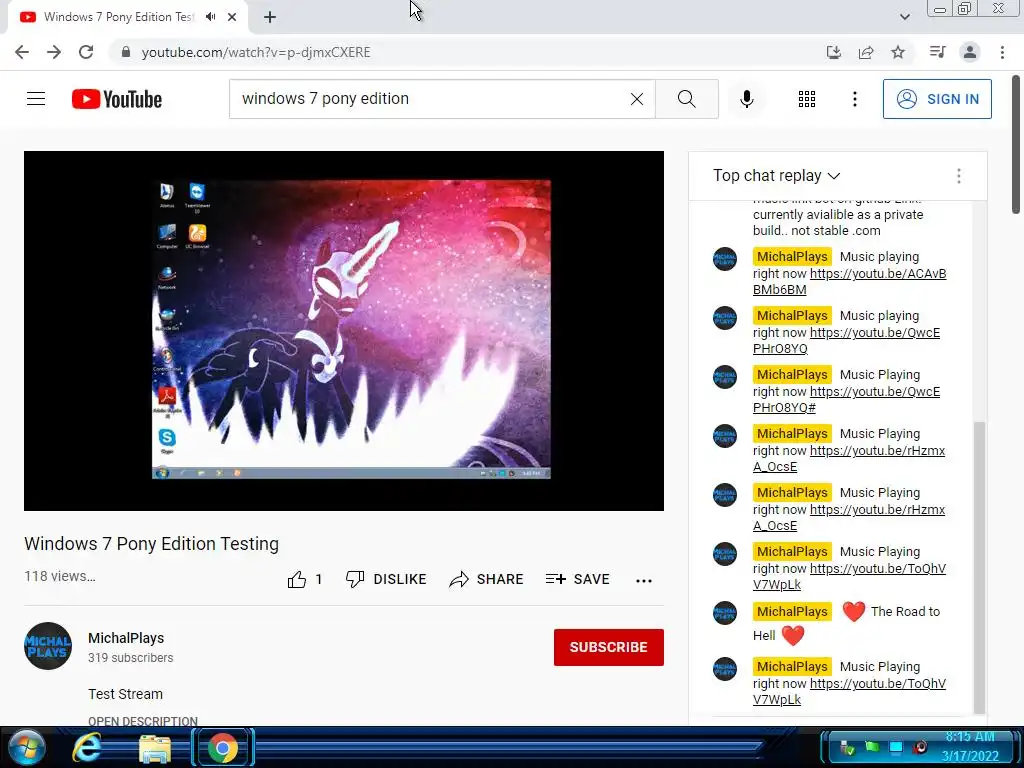Open chat panel three-dot options
Viewport: 1024px width, 768px height.
pyautogui.click(x=958, y=176)
